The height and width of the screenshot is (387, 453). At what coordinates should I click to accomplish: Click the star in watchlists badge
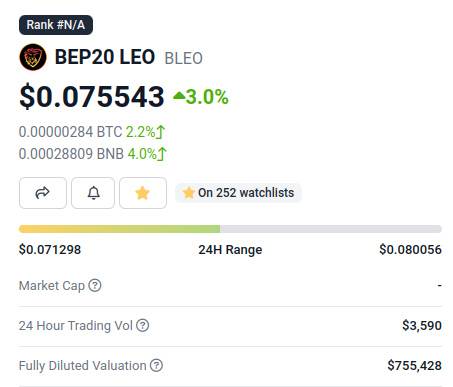(189, 193)
